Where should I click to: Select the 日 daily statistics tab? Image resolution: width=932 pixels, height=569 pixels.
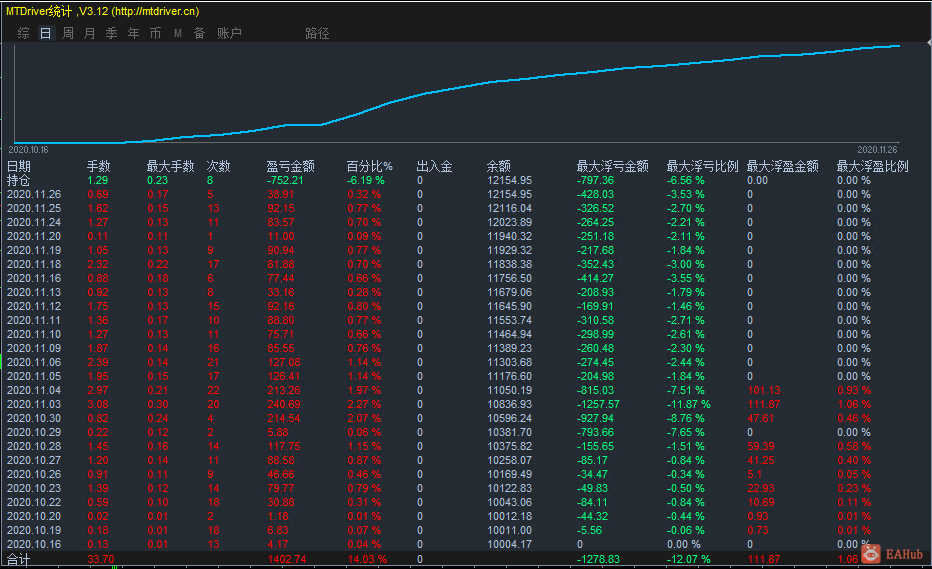tap(46, 33)
